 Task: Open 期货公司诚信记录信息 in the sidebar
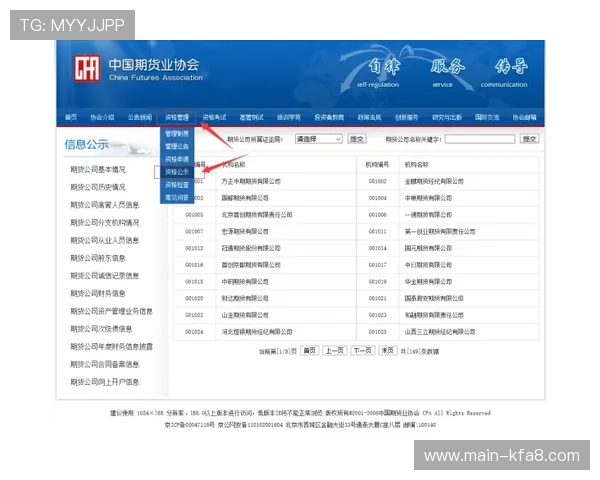105,276
